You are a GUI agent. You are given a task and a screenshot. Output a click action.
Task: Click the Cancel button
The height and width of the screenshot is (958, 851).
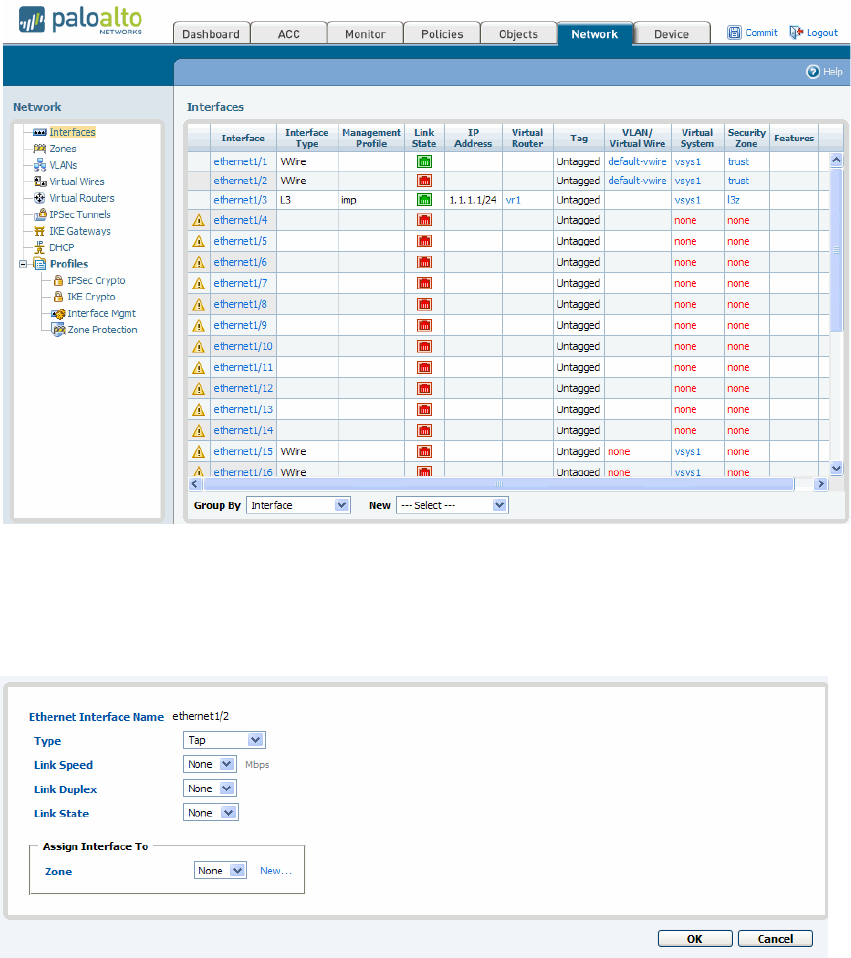click(x=775, y=939)
